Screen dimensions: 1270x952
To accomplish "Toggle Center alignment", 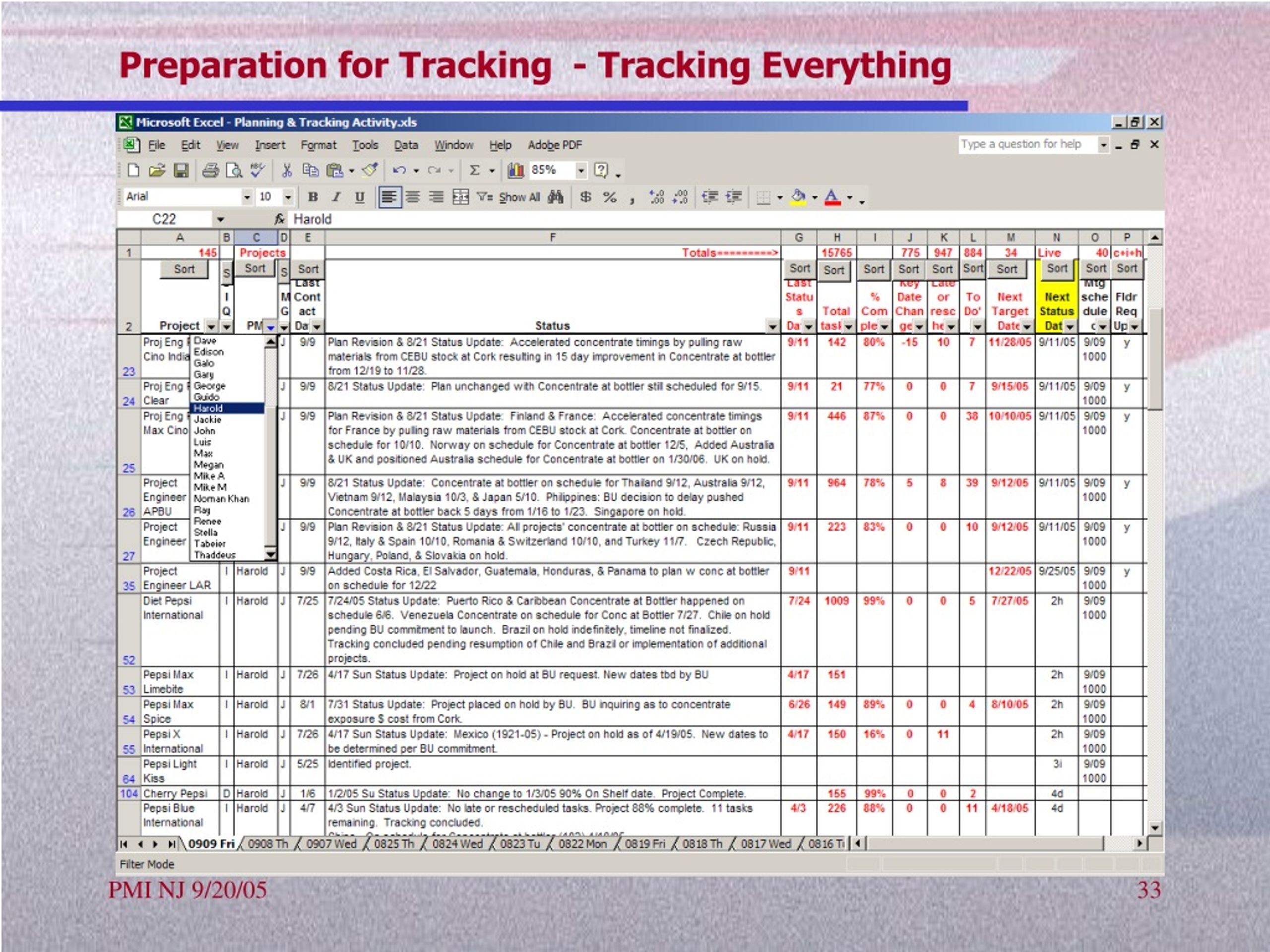I will click(412, 197).
